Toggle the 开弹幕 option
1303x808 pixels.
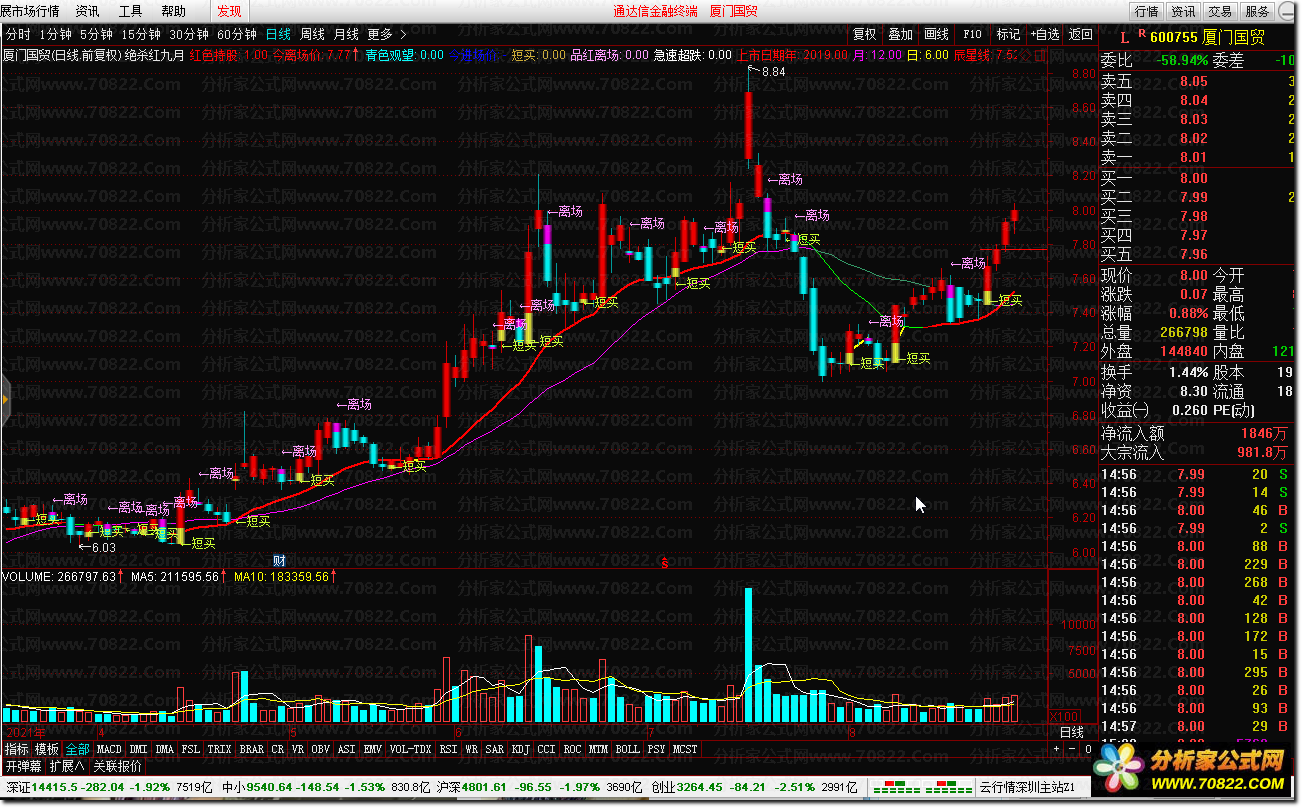pos(23,766)
